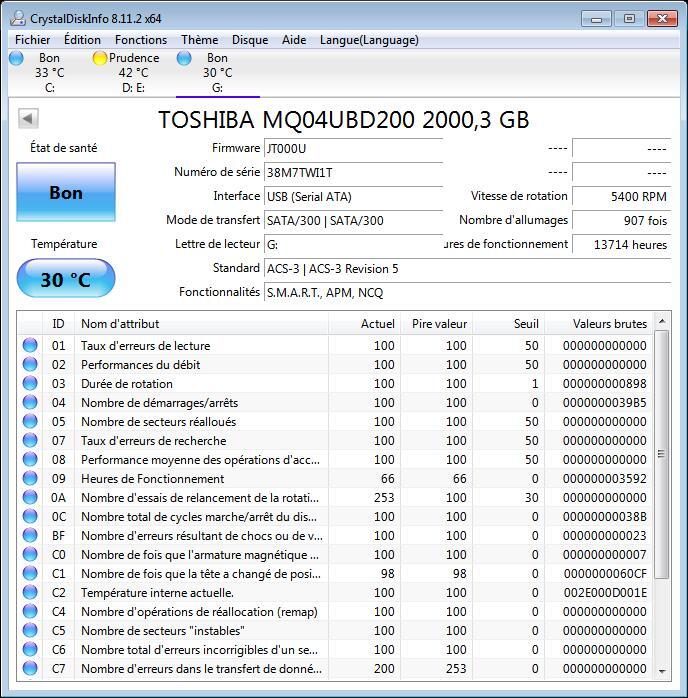Click the scrollbar down arrow in attribute list
This screenshot has height=698, width=688.
[662, 671]
